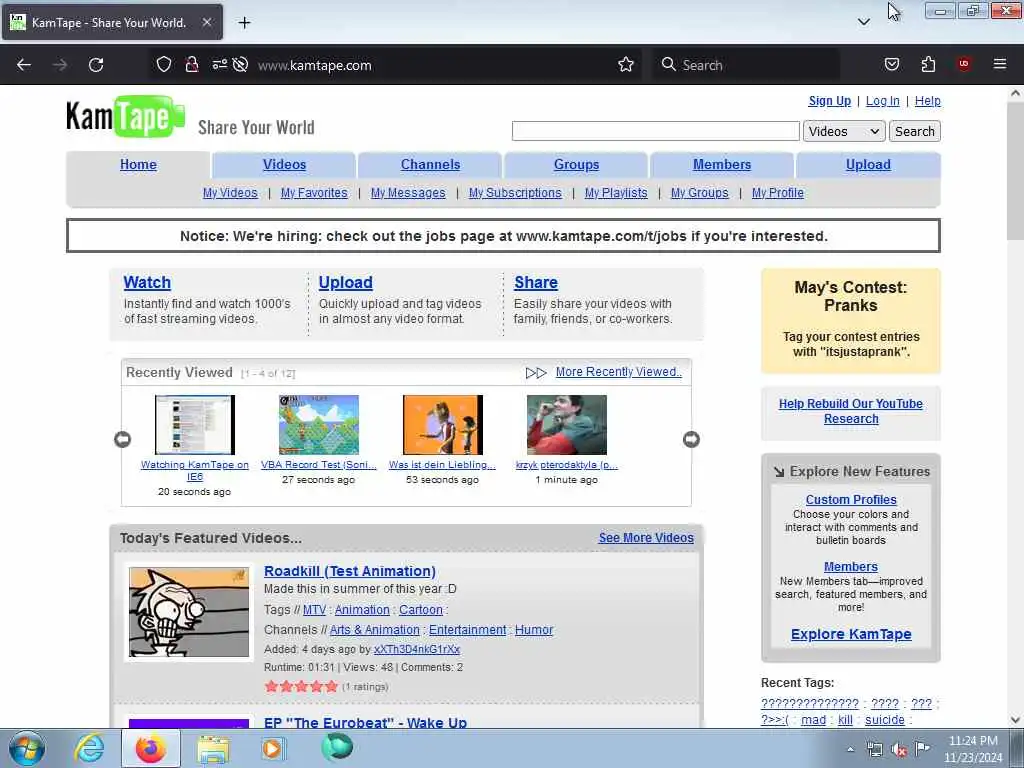Expand the list all tabs chevron
Viewport: 1024px width, 768px height.
[863, 22]
